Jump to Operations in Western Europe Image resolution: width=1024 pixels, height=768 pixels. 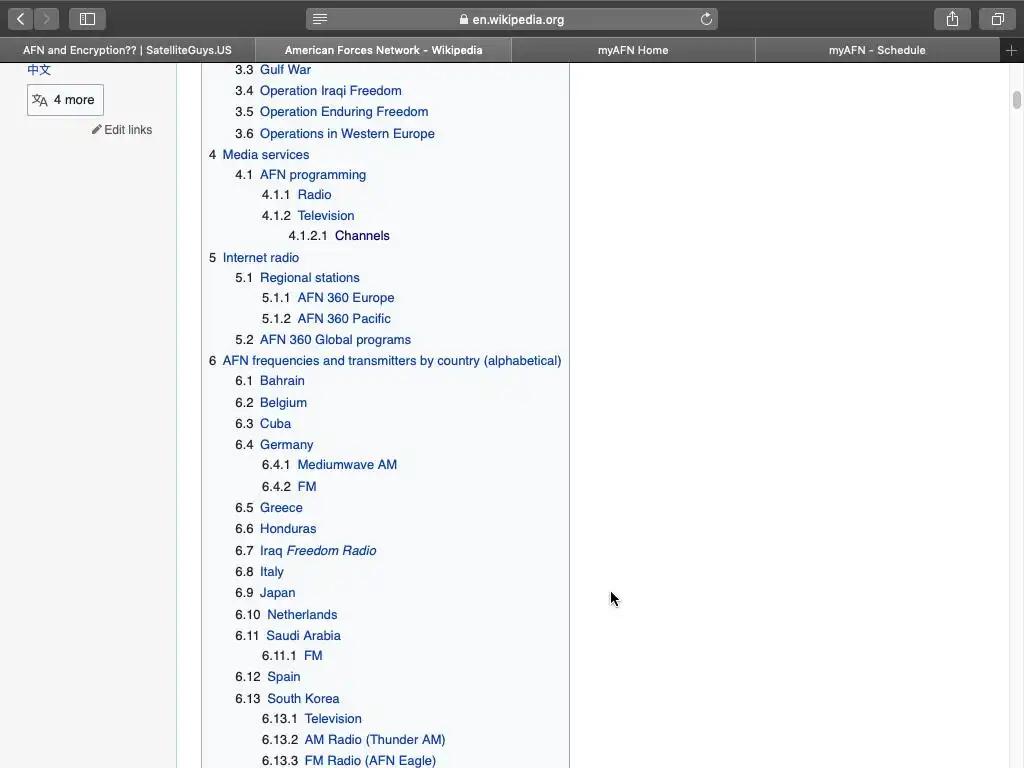coord(347,133)
